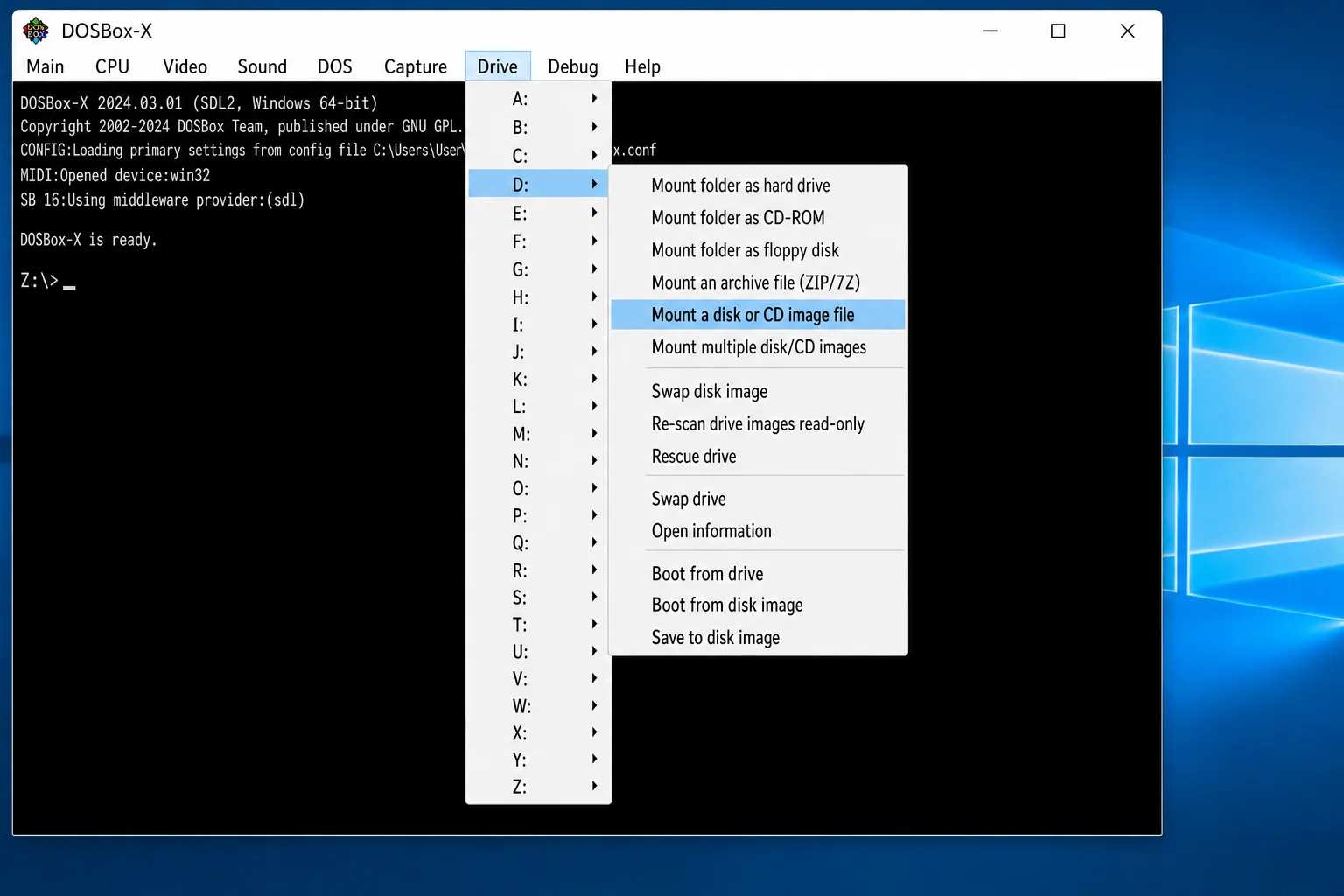The image size is (1344, 896).
Task: Expand the H: drive submenu
Action: 538,297
